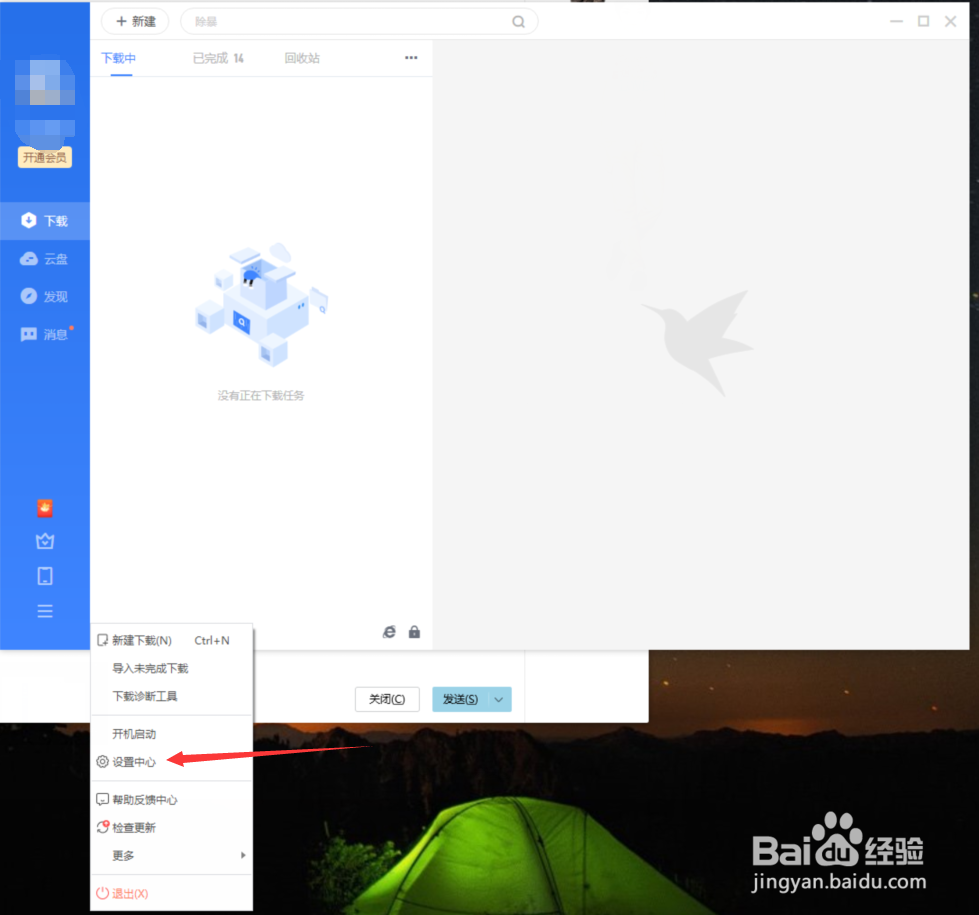Open the 发现 discover panel
This screenshot has width=979, height=915.
(x=46, y=296)
